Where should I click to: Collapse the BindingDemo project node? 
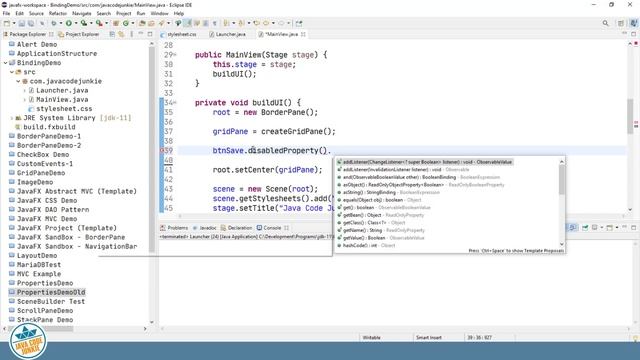[x=5, y=63]
